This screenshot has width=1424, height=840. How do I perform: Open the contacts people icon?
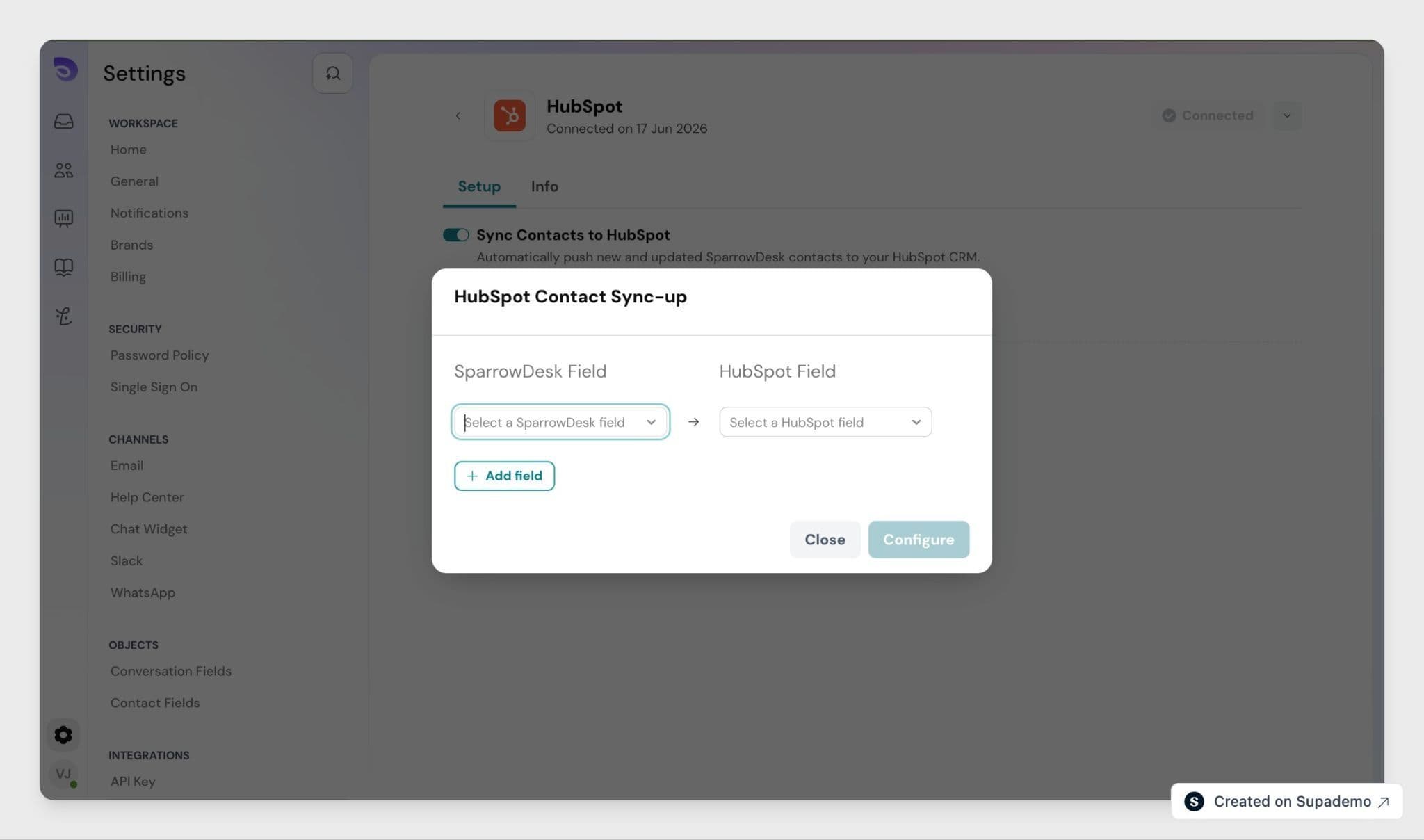(64, 170)
